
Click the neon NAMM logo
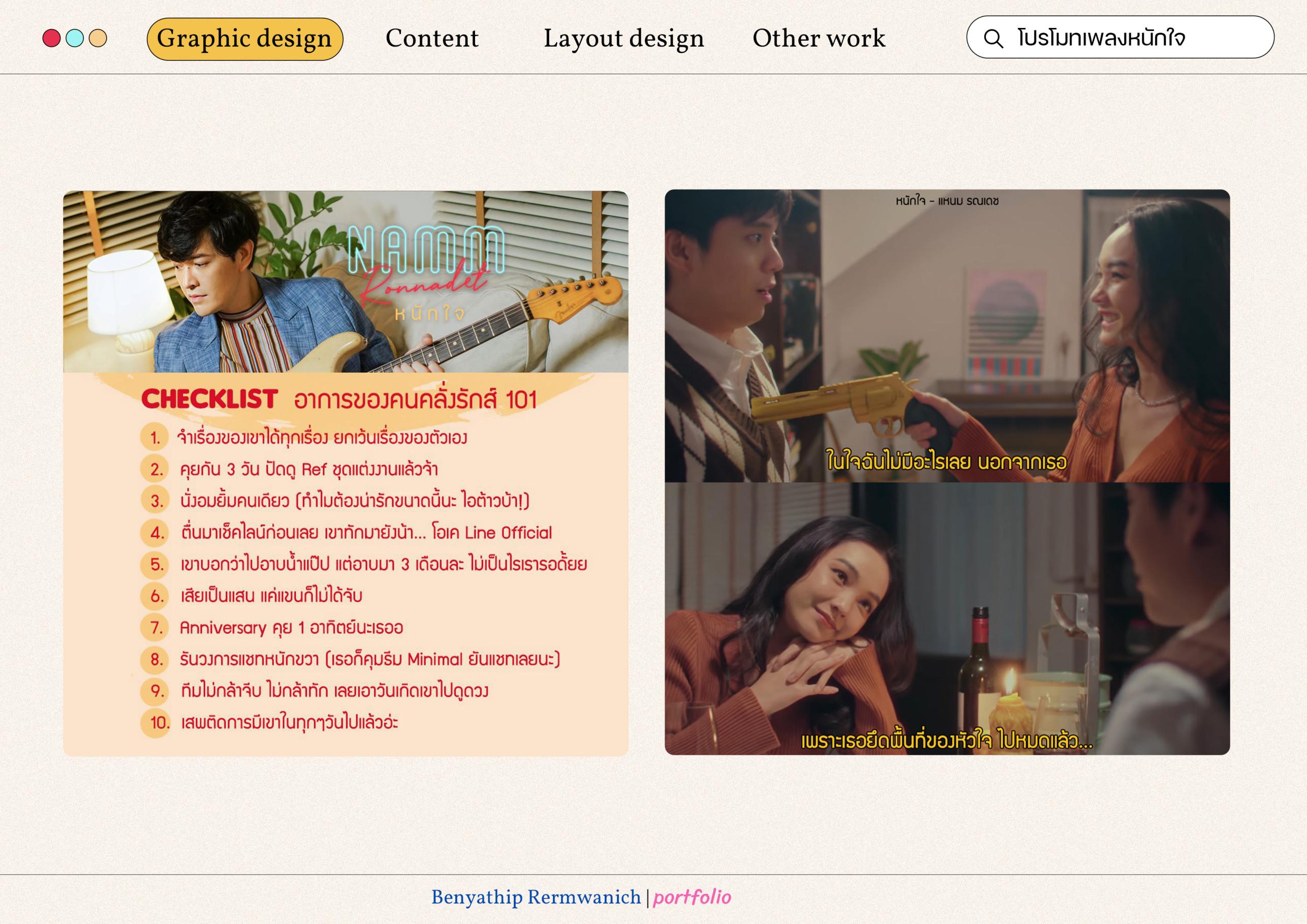pyautogui.click(x=426, y=250)
